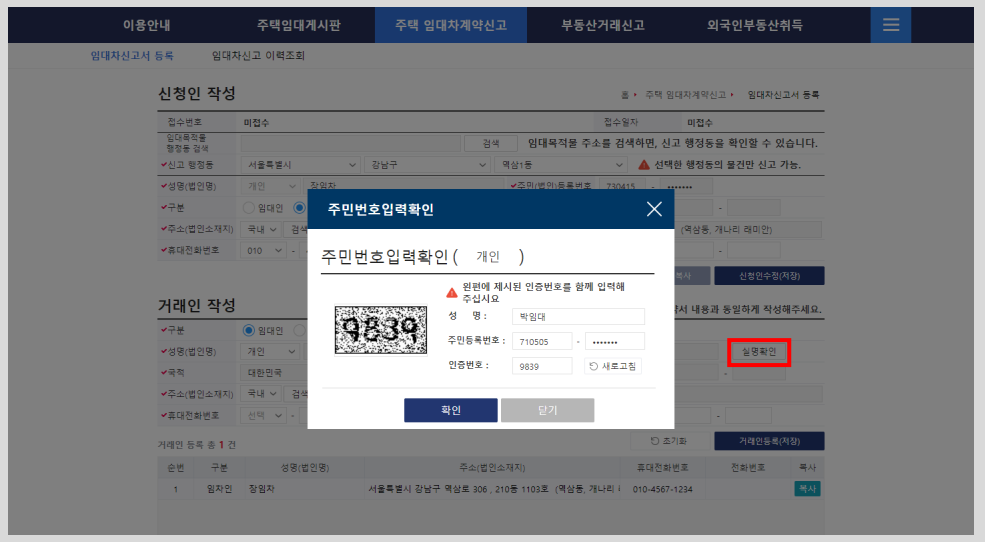This screenshot has width=985, height=542.
Task: Click the 010-4567-1234 phone cell
Action: [662, 489]
